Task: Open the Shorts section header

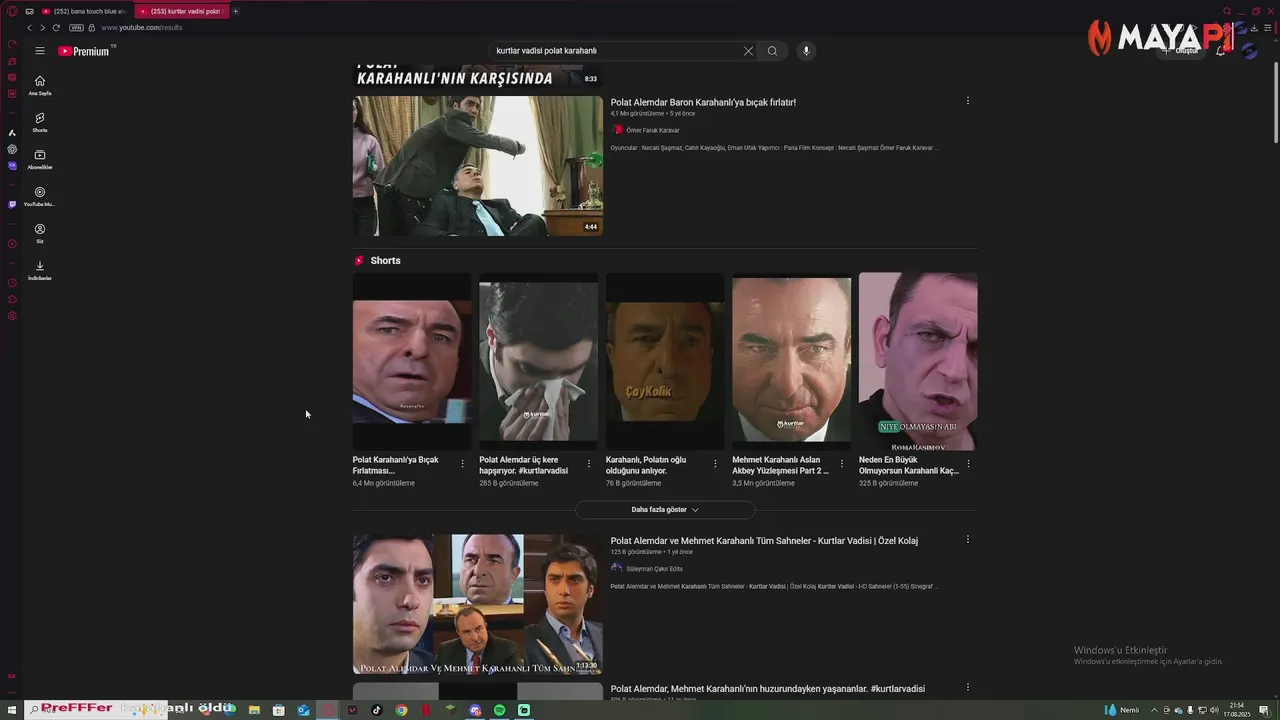Action: pyautogui.click(x=377, y=261)
